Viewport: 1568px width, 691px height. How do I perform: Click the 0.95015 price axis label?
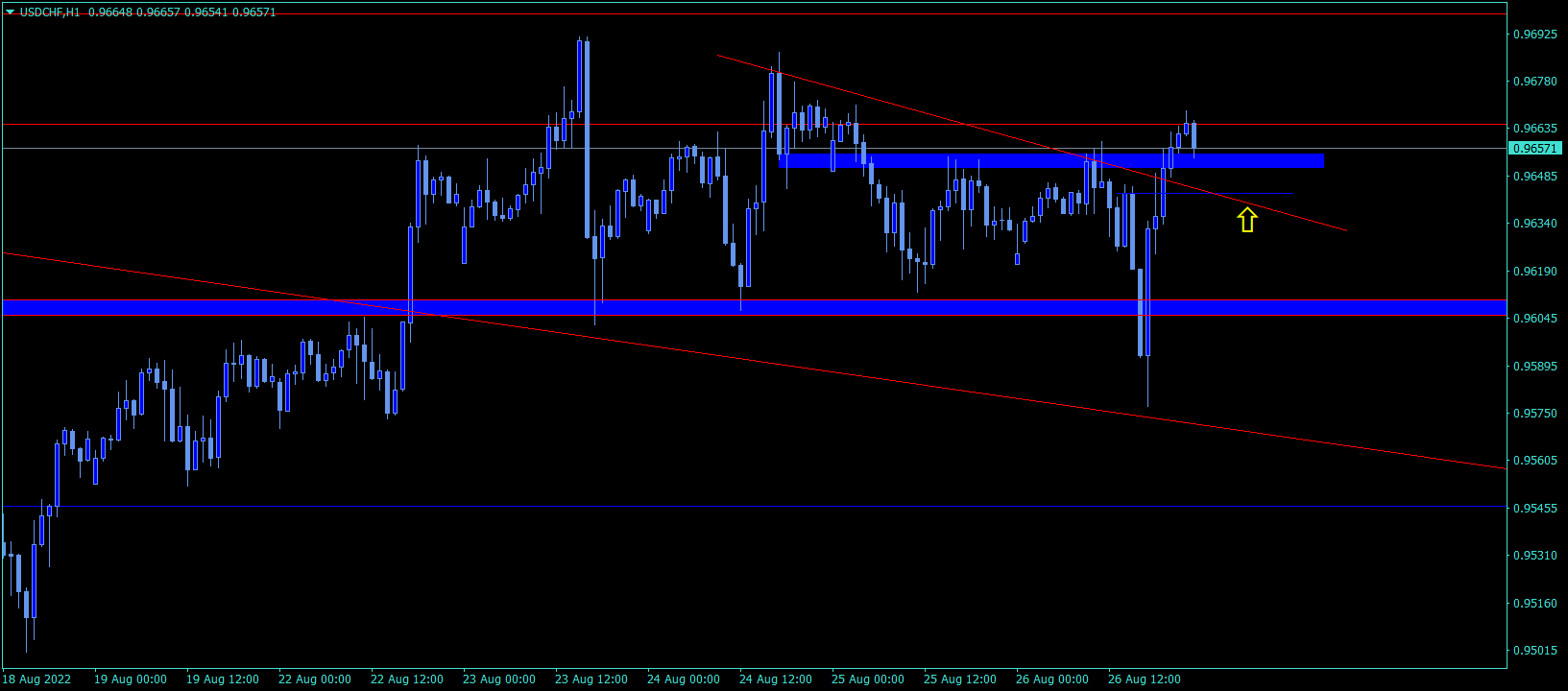[1534, 651]
